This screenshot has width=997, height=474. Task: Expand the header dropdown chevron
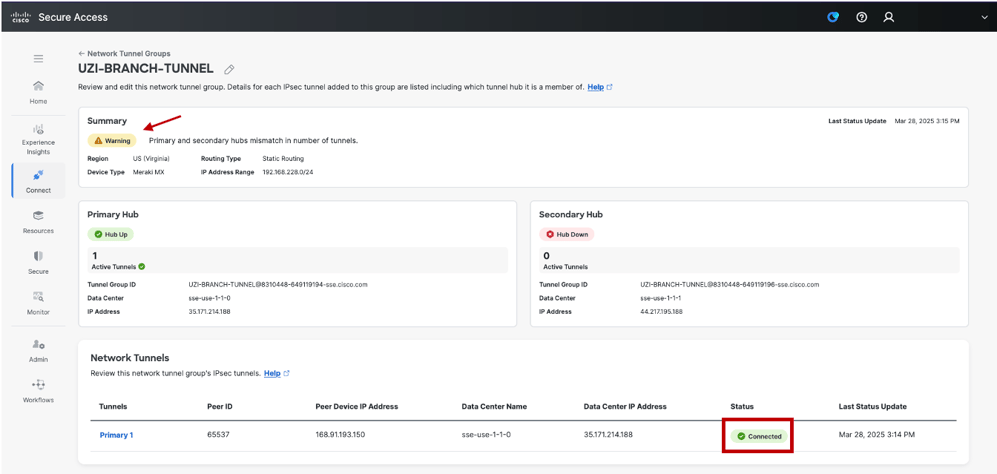tap(984, 18)
